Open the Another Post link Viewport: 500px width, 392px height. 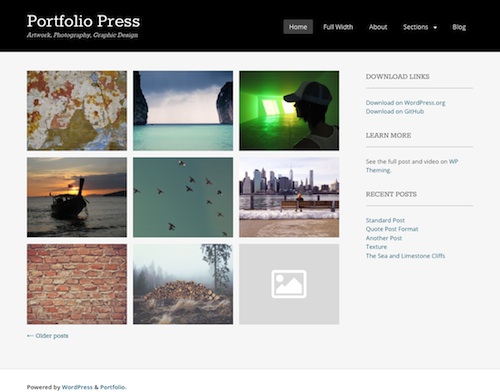[384, 238]
